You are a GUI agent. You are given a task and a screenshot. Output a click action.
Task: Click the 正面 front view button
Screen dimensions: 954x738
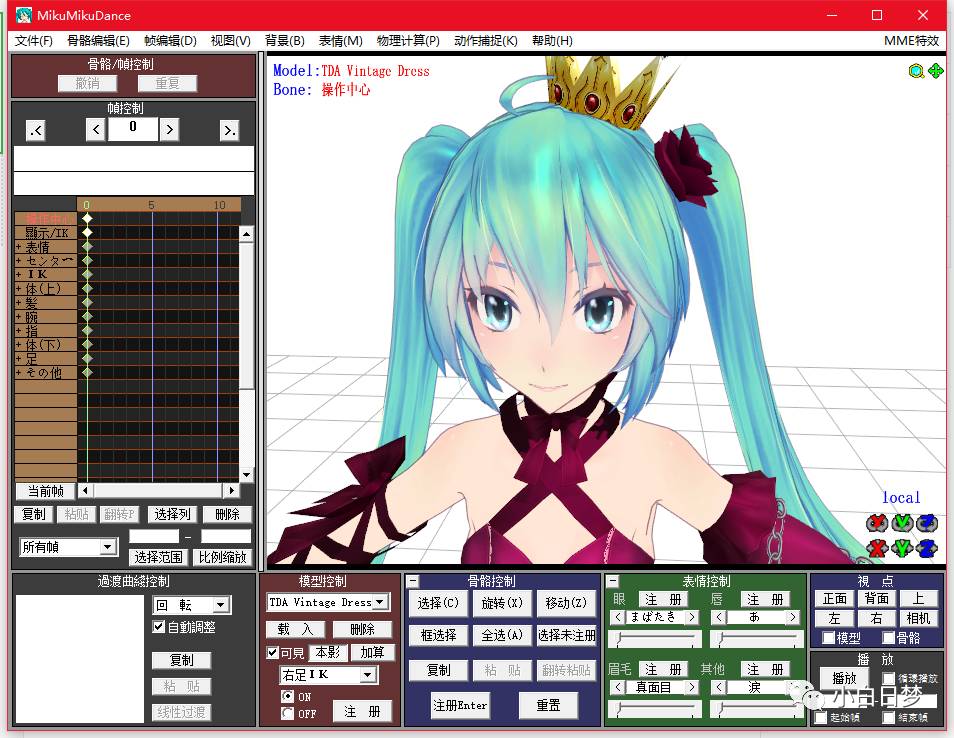pos(835,599)
